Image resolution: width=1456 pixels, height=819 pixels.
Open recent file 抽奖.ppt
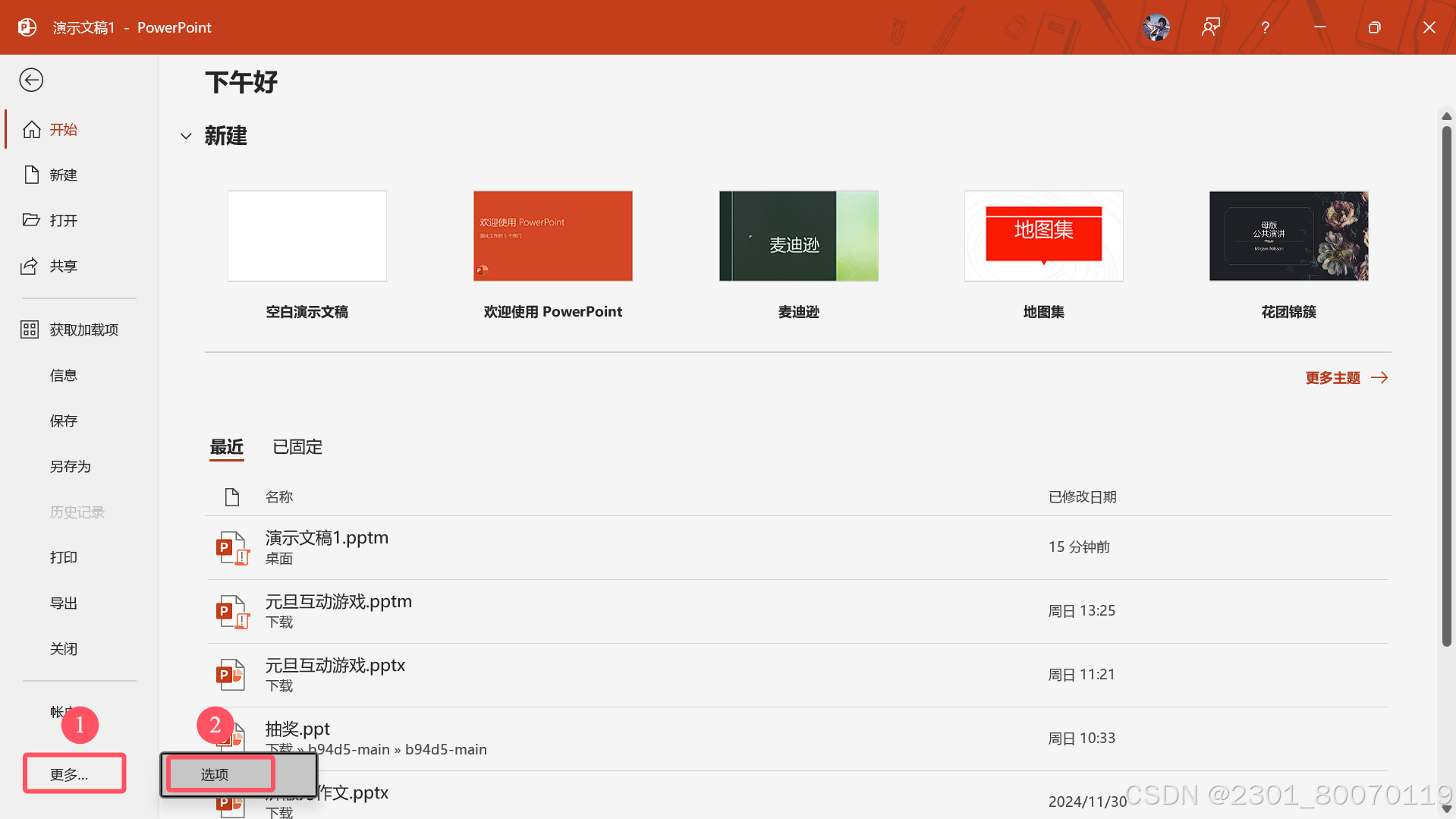click(797, 739)
